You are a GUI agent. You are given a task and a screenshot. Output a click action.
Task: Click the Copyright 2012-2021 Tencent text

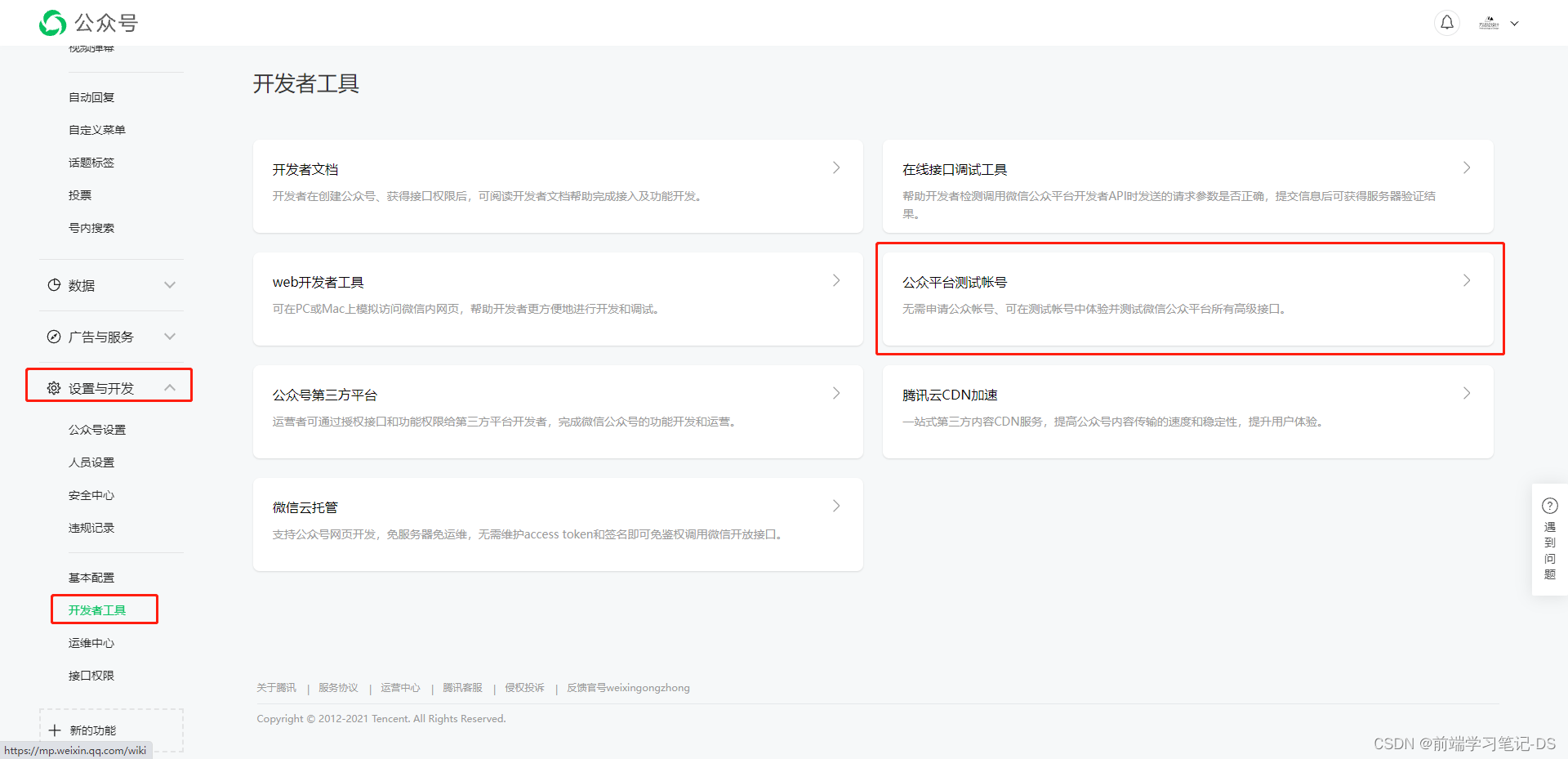[x=381, y=719]
